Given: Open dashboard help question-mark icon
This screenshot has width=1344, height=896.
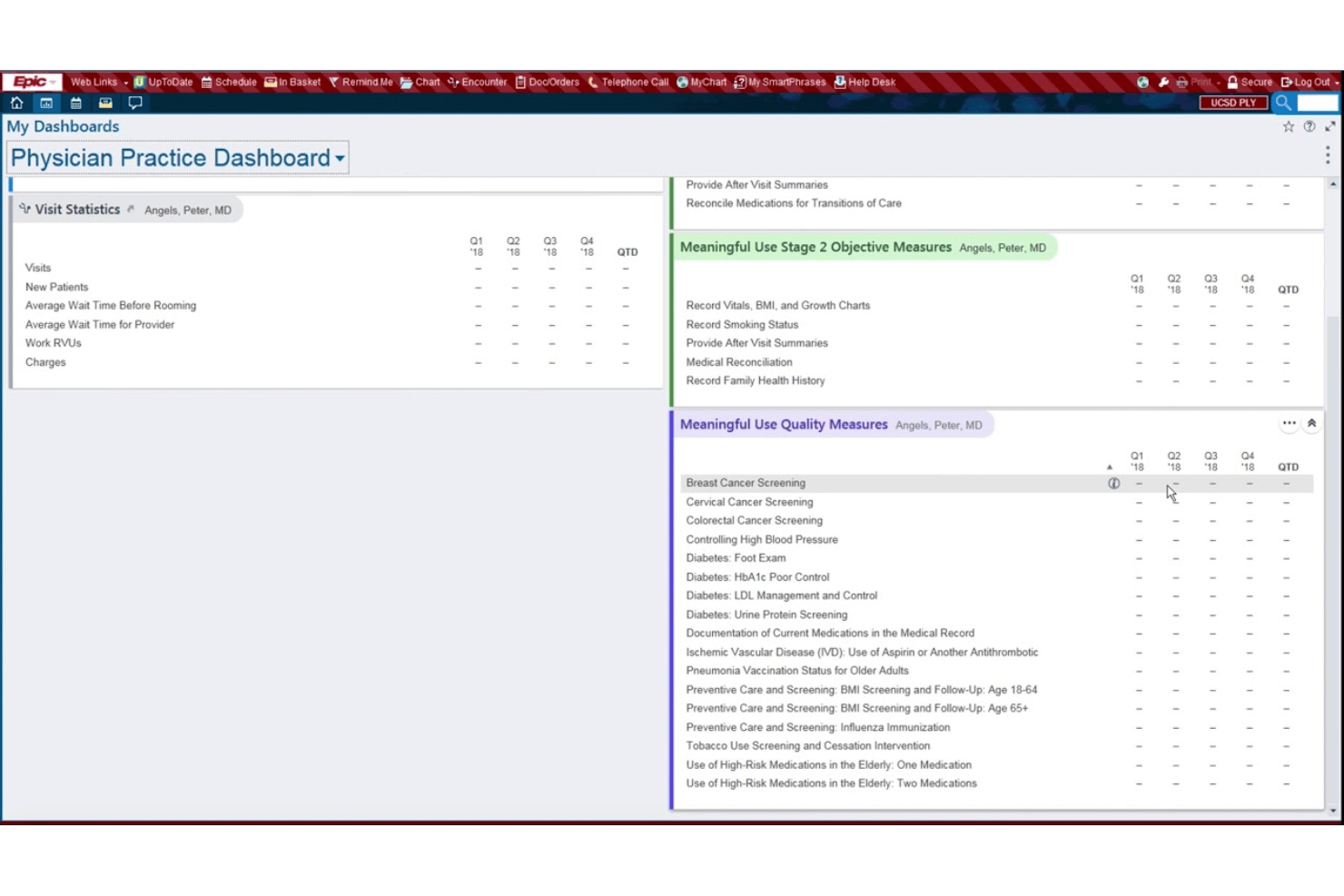Looking at the screenshot, I should coord(1309,127).
